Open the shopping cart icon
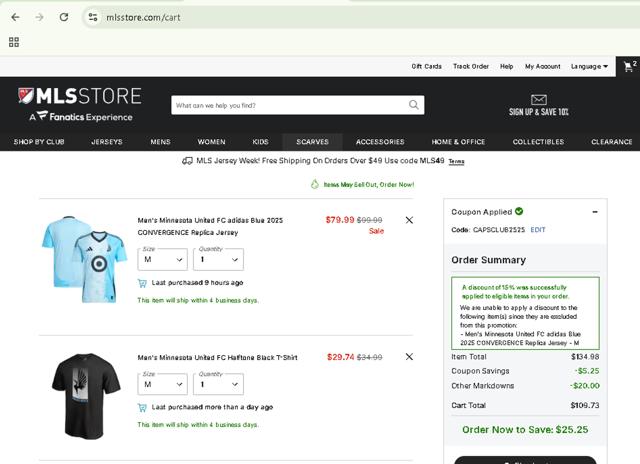This screenshot has height=464, width=640. coord(629,67)
